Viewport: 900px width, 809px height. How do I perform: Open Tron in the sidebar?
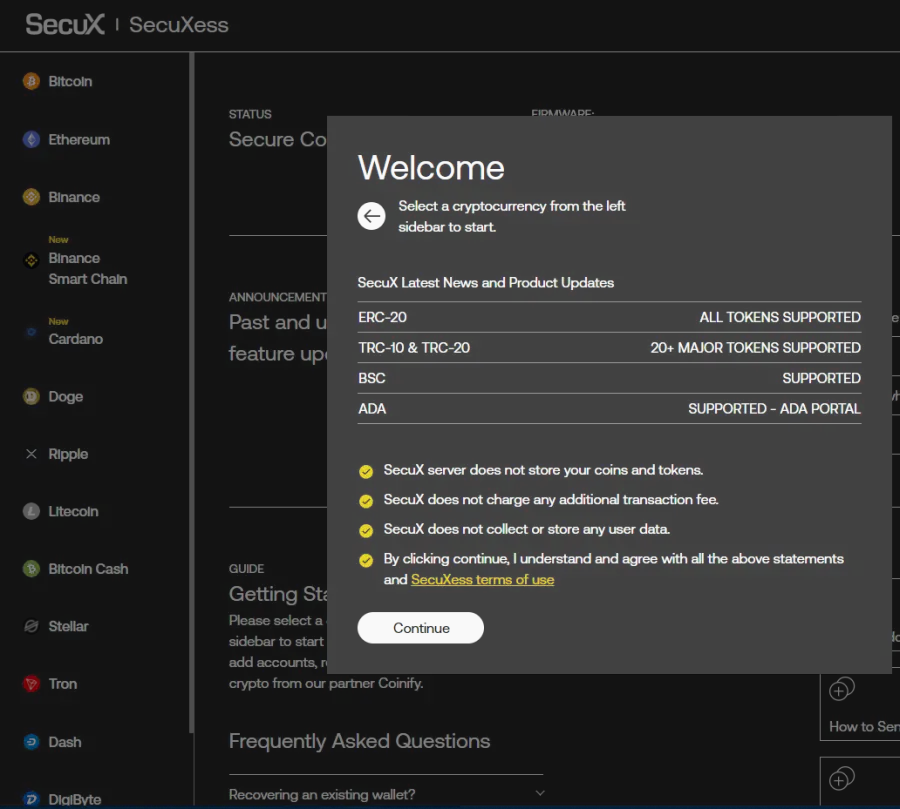(x=63, y=684)
